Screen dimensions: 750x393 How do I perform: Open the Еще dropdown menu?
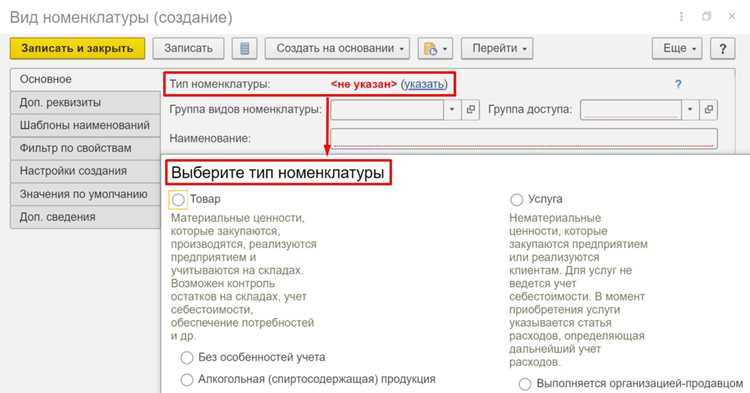coord(677,49)
